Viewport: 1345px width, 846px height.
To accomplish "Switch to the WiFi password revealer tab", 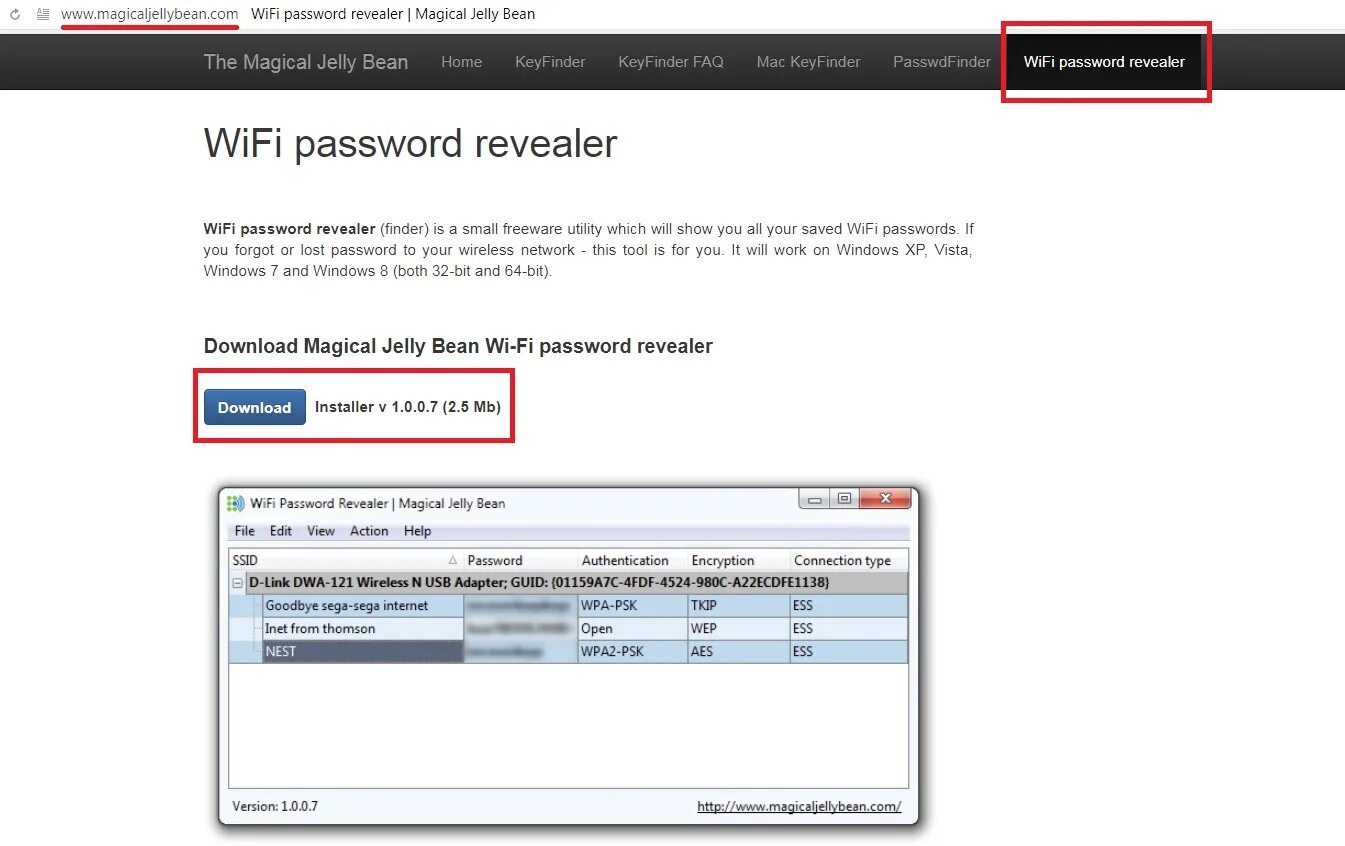I will pos(1104,62).
